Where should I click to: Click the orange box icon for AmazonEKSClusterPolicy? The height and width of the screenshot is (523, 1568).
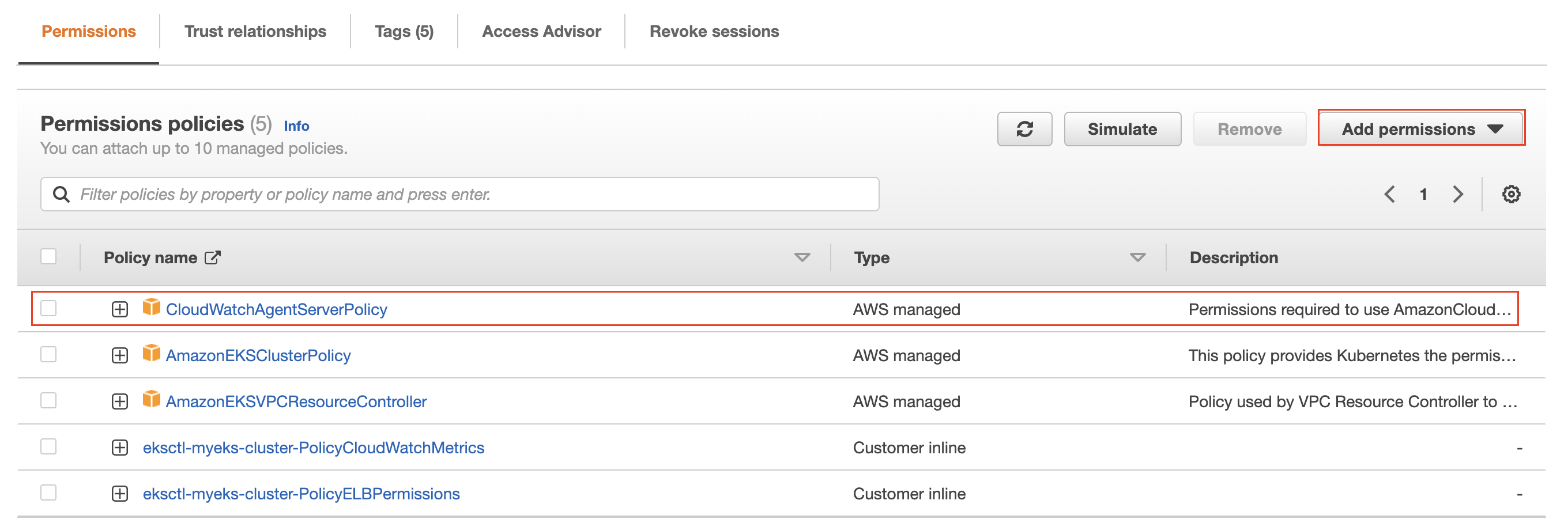pyautogui.click(x=152, y=353)
